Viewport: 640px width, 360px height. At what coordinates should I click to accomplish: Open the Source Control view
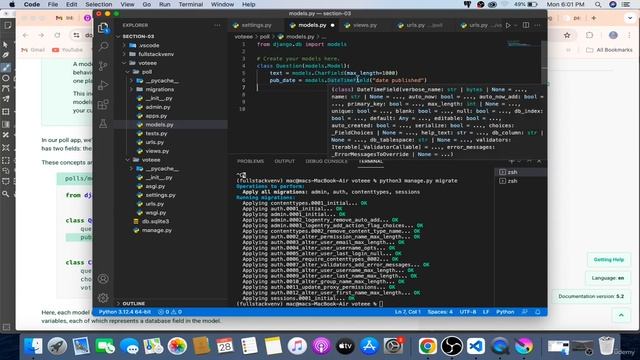(x=103, y=66)
